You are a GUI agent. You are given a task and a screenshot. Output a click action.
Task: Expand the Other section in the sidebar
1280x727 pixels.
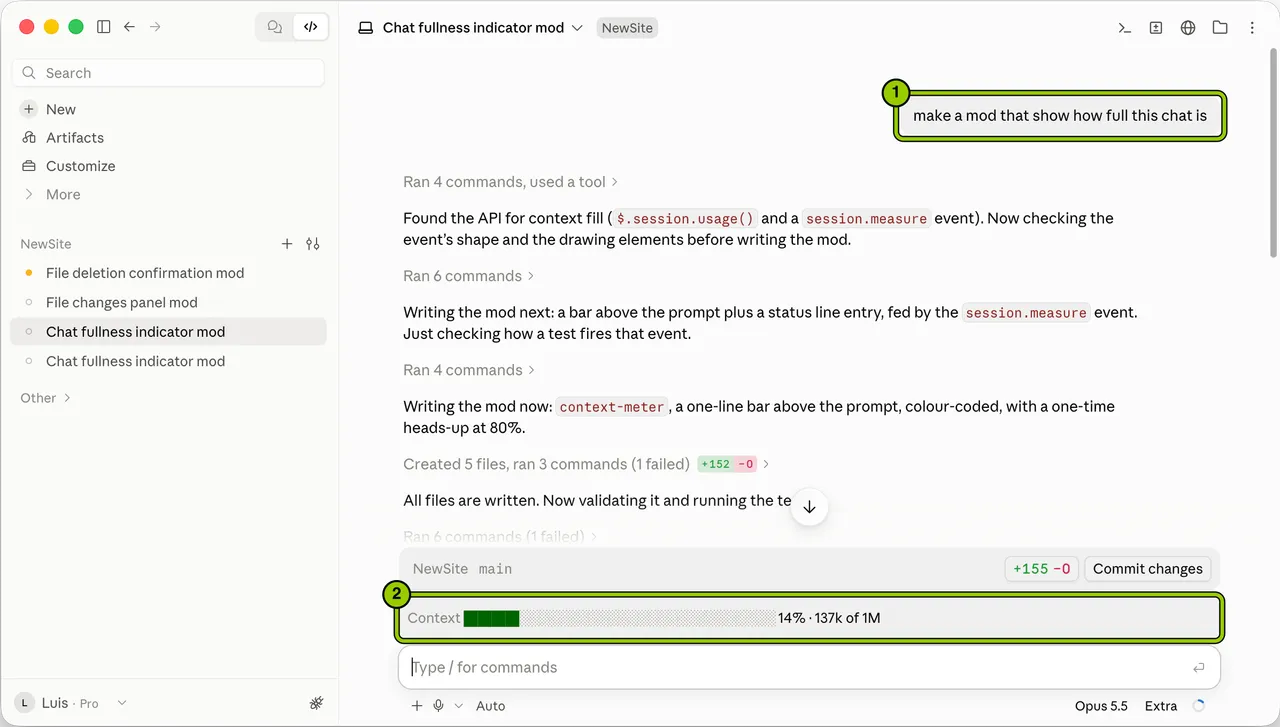(46, 398)
